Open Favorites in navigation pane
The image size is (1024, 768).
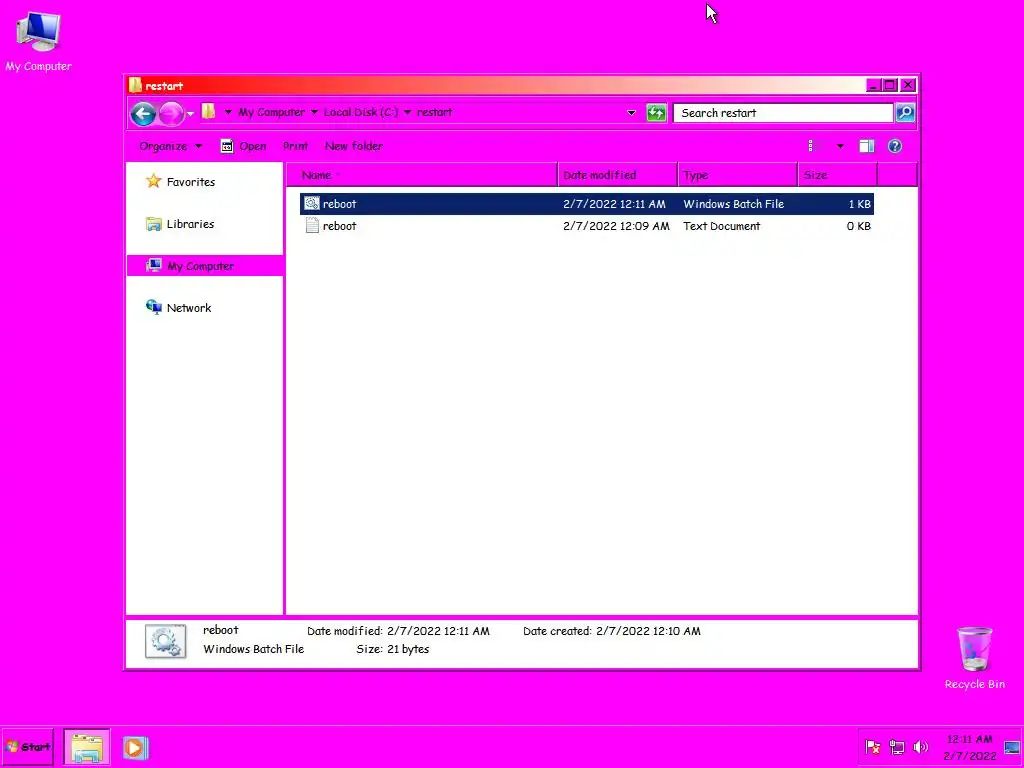(191, 182)
